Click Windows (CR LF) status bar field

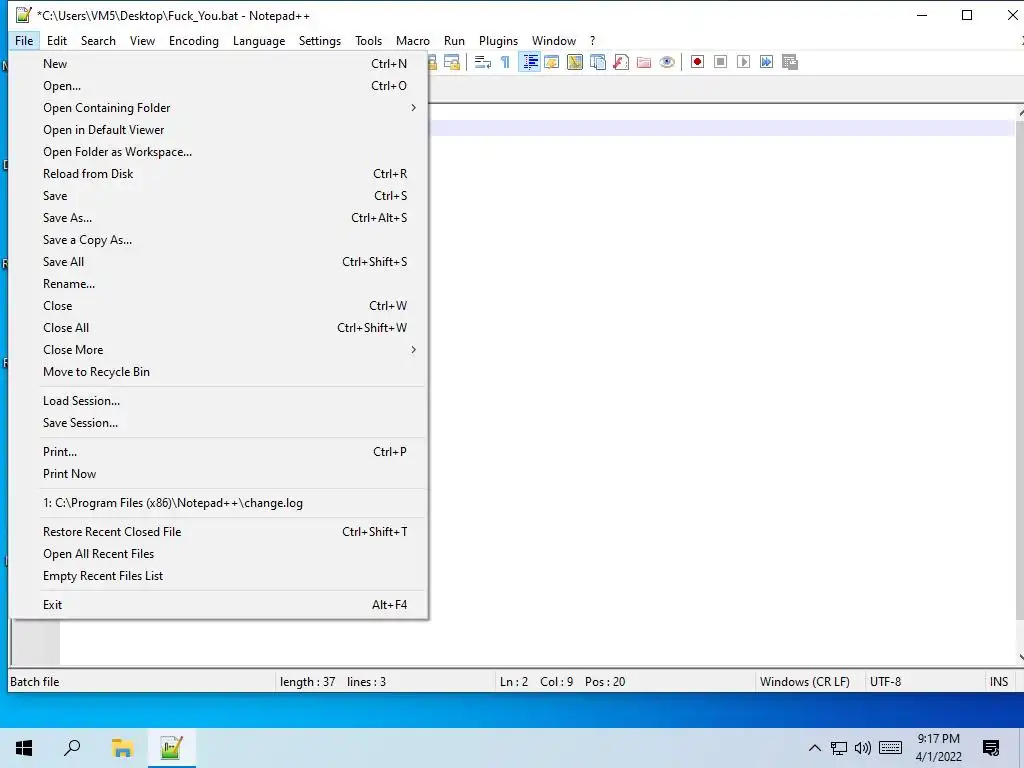[809, 682]
